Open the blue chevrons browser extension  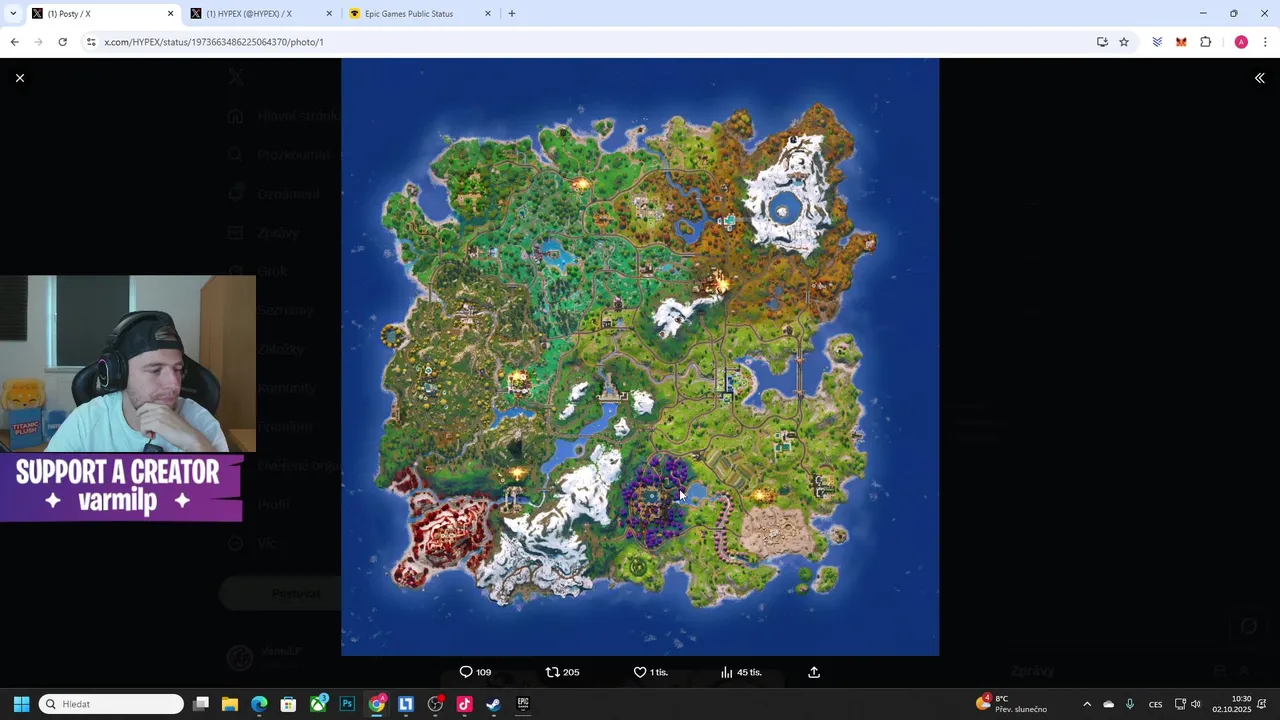(x=1157, y=42)
